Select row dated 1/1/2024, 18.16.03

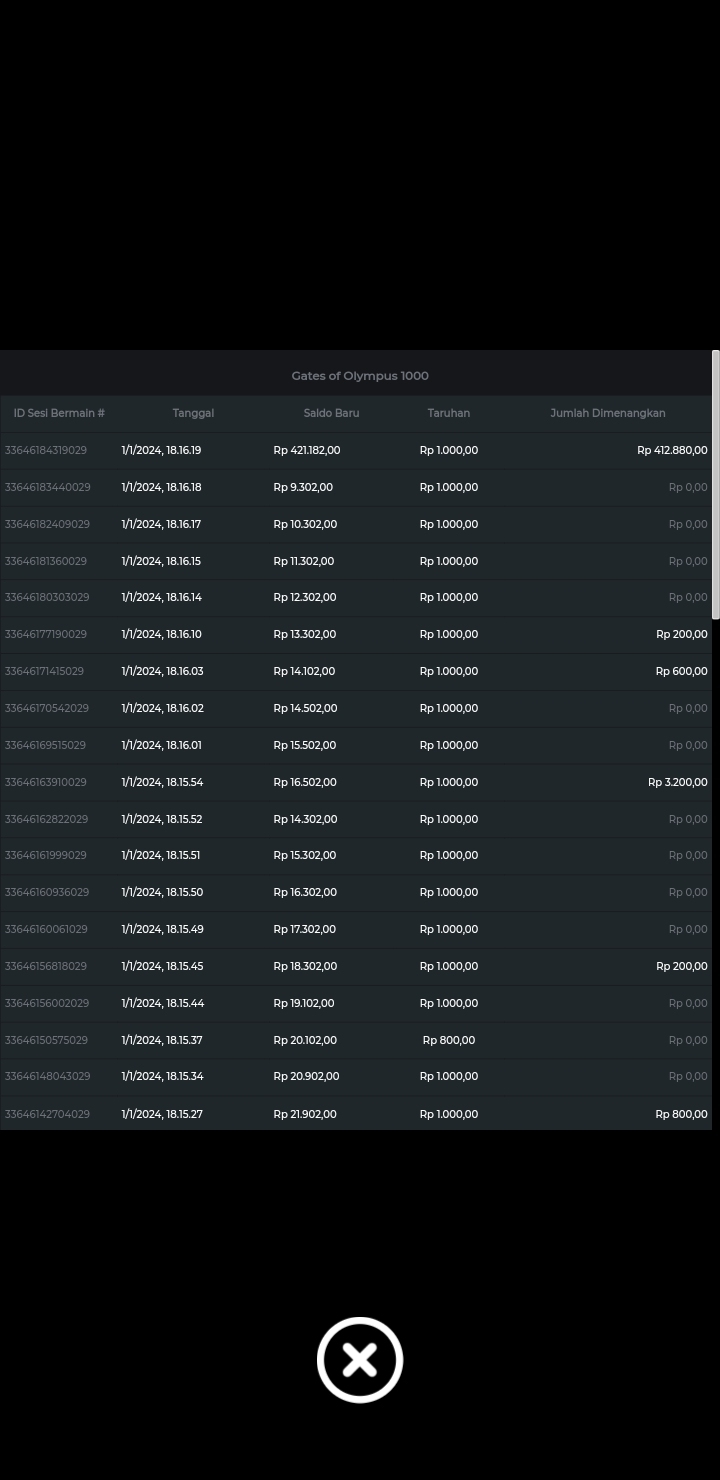162,671
